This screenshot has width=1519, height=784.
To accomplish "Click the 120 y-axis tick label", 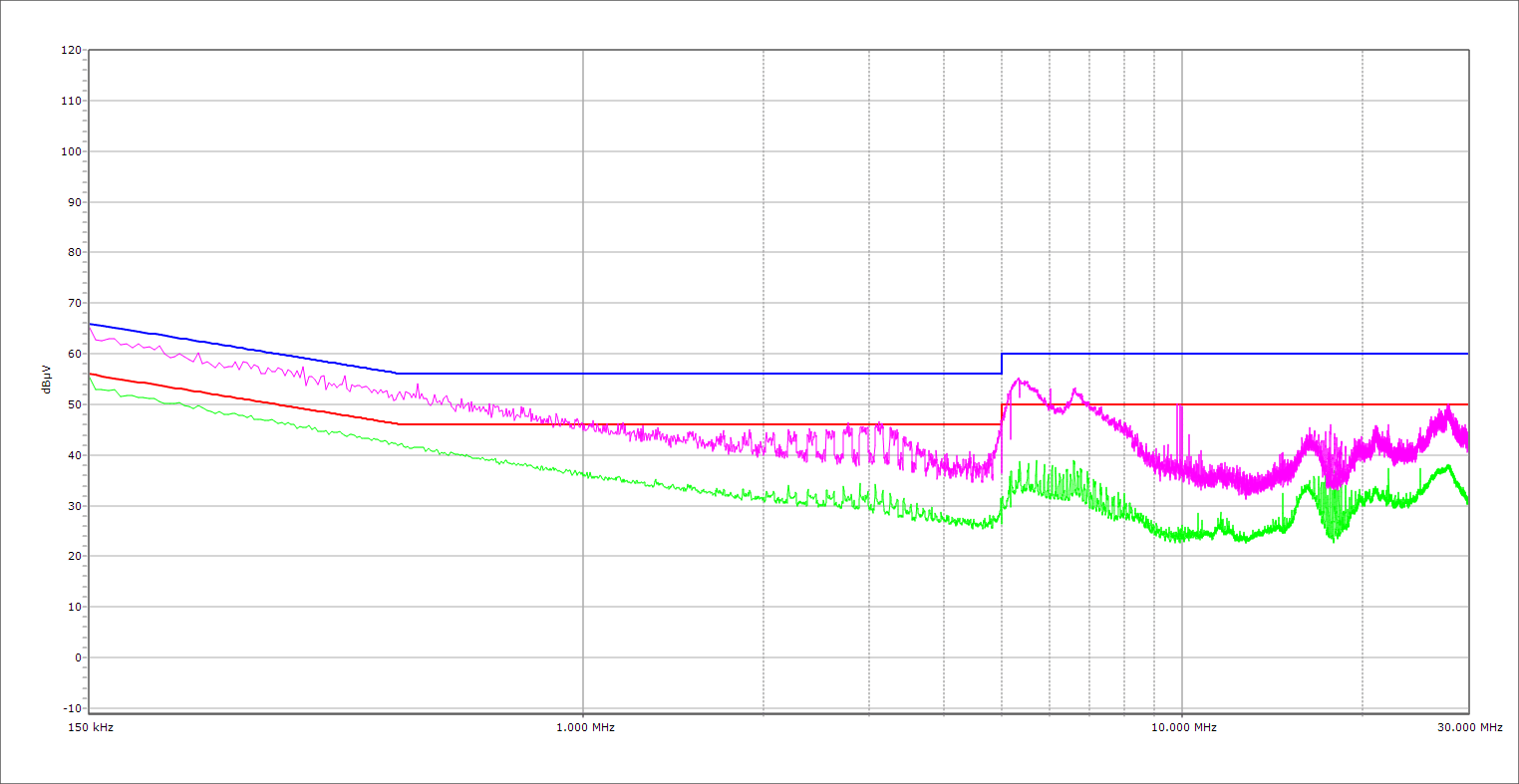I will [71, 50].
